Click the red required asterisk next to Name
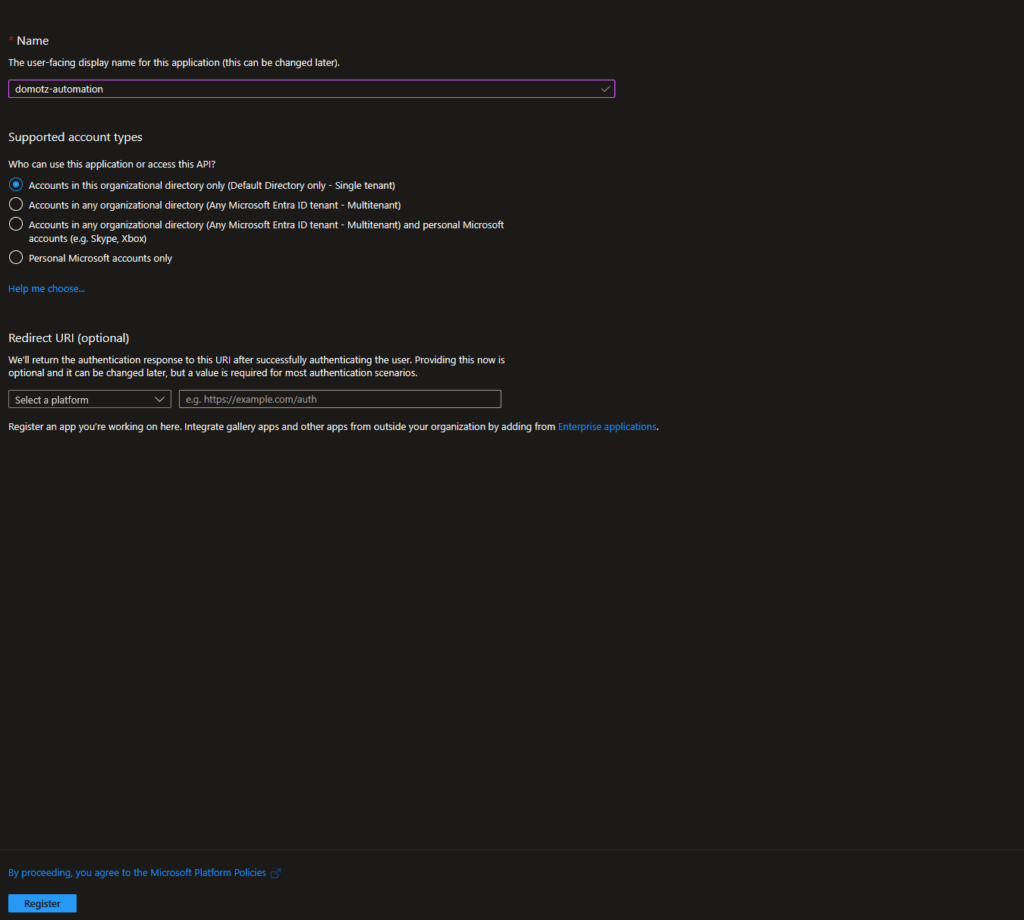 (x=11, y=41)
